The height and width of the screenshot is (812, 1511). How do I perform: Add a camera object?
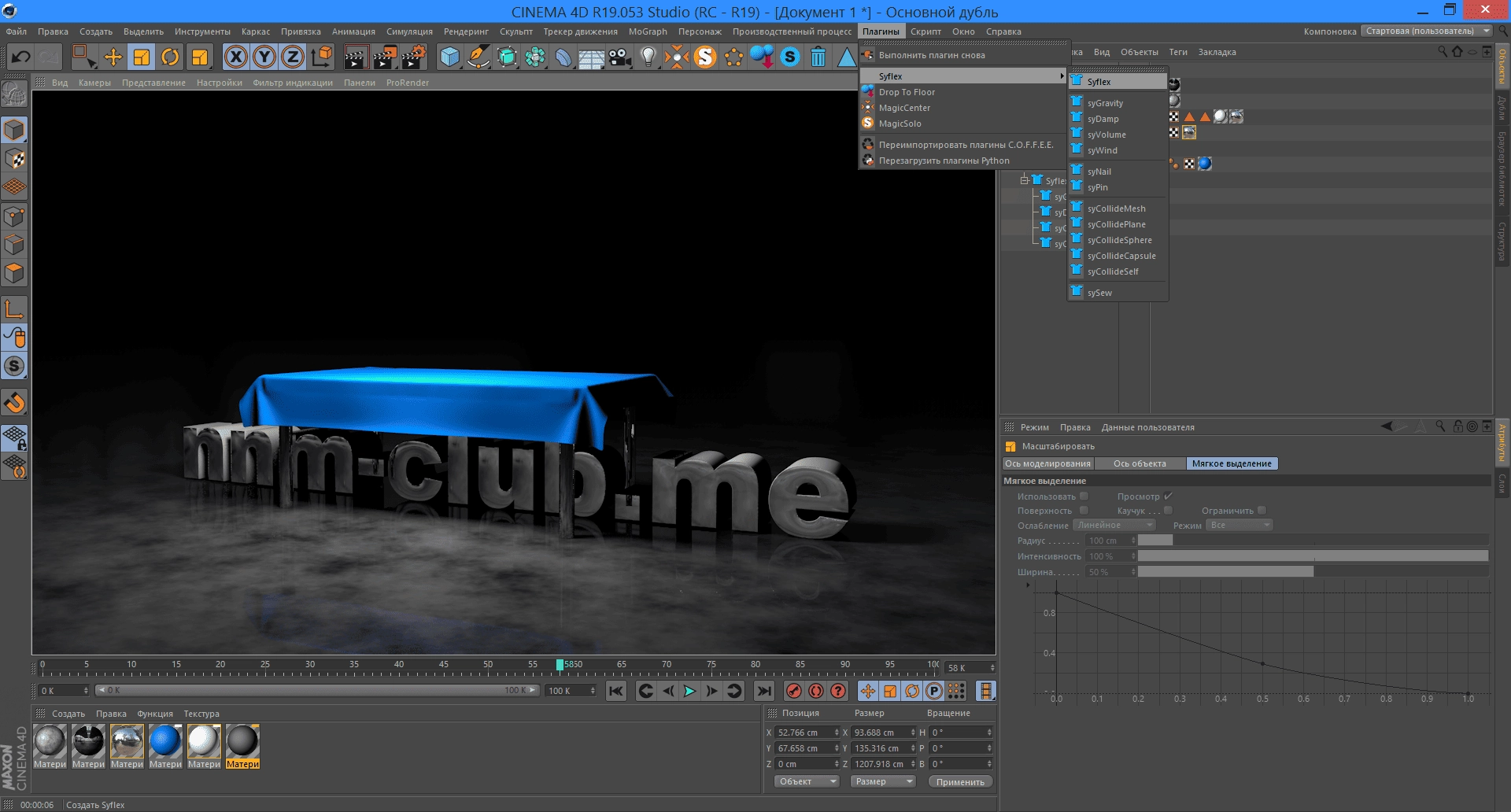tap(620, 57)
